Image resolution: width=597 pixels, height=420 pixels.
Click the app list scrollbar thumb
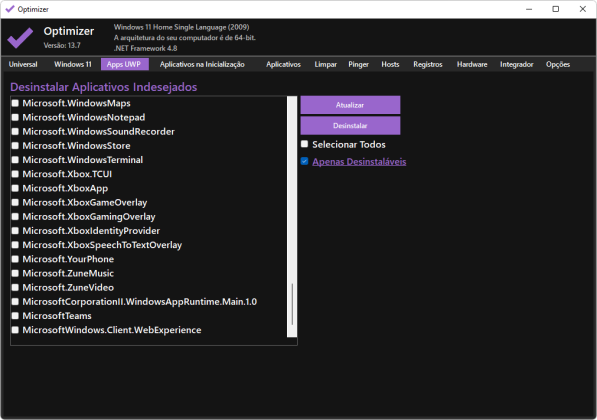[292, 304]
